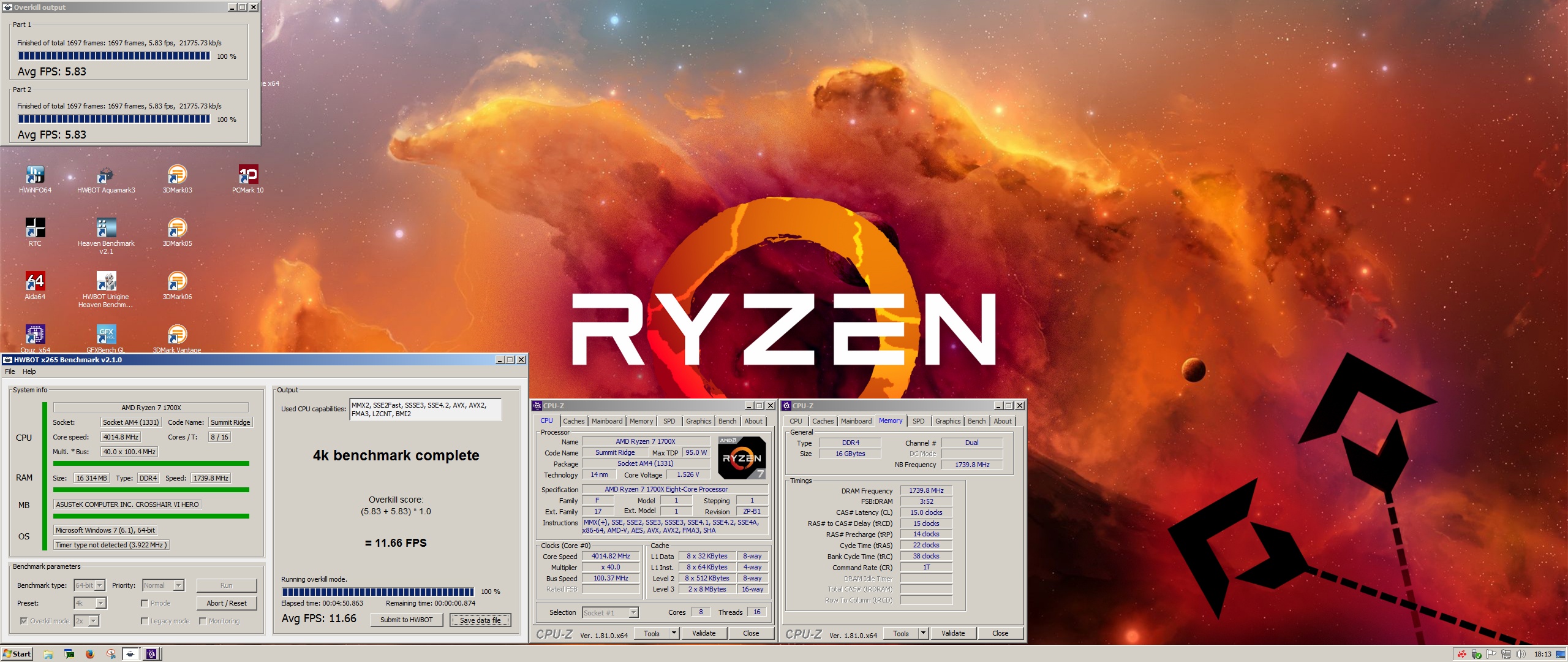This screenshot has width=1568, height=662.
Task: Click the system tray clock showing 18:13
Action: pos(1543,654)
